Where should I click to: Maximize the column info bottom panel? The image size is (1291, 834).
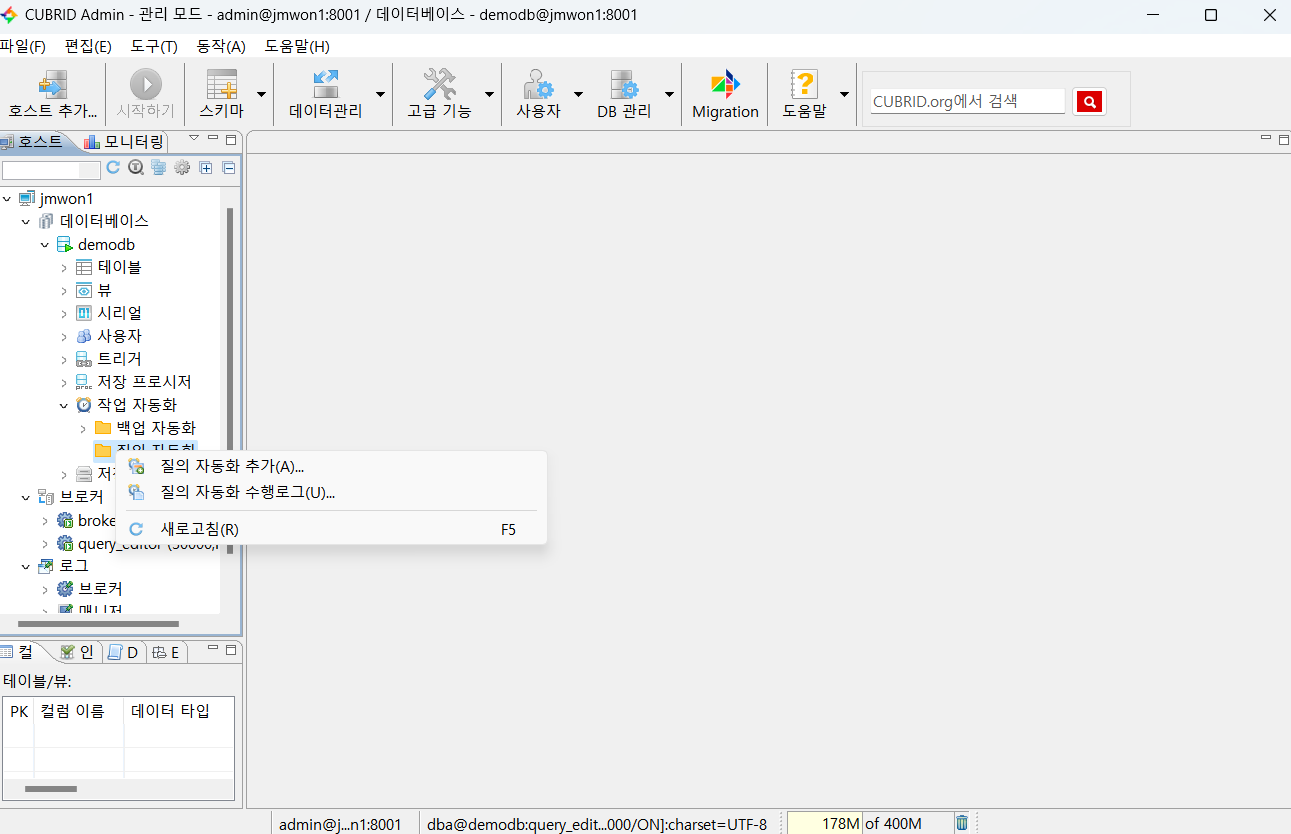[x=231, y=650]
